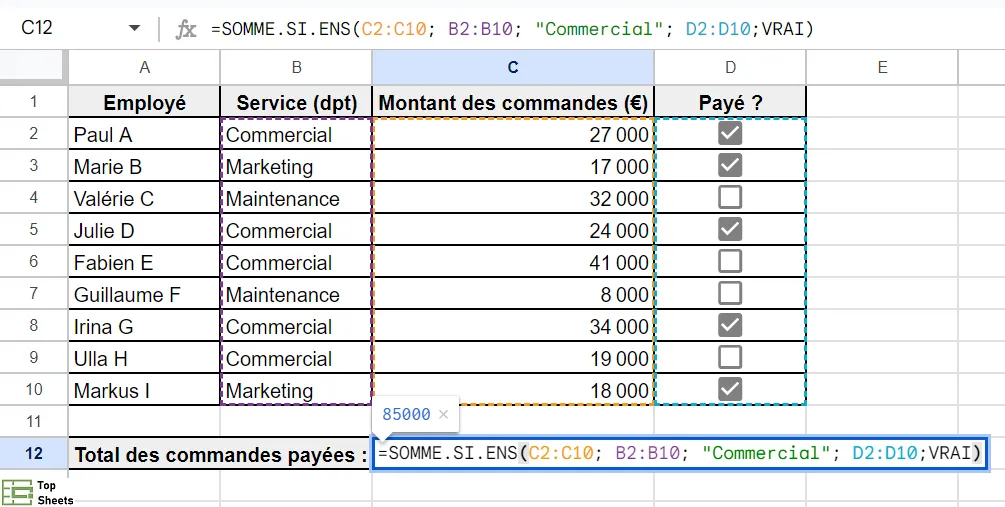This screenshot has width=1005, height=507.
Task: Select the cell containing Marie B
Action: click(x=144, y=166)
